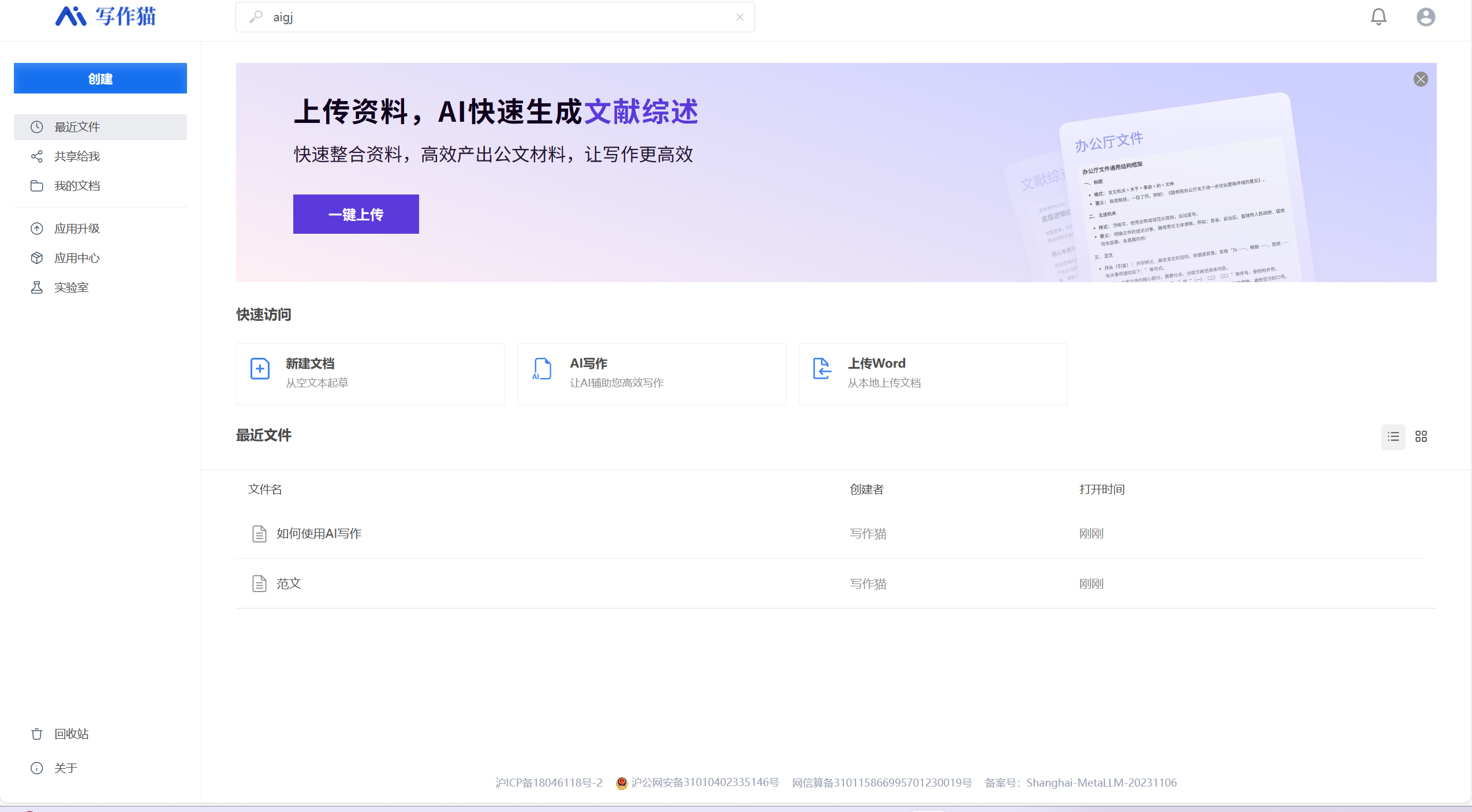Open the notifications bell icon
The height and width of the screenshot is (812, 1472).
1378,17
